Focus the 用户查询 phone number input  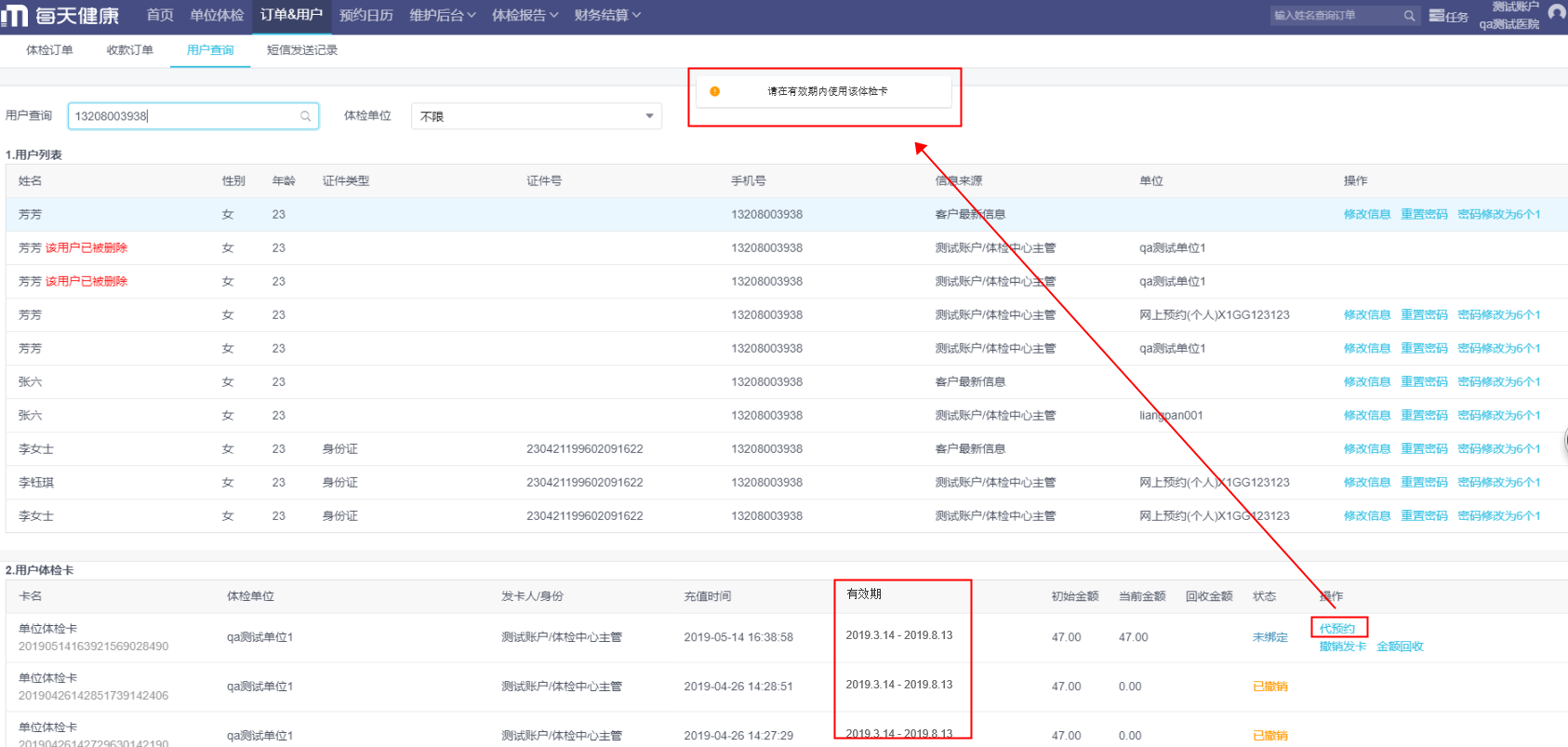pos(193,116)
